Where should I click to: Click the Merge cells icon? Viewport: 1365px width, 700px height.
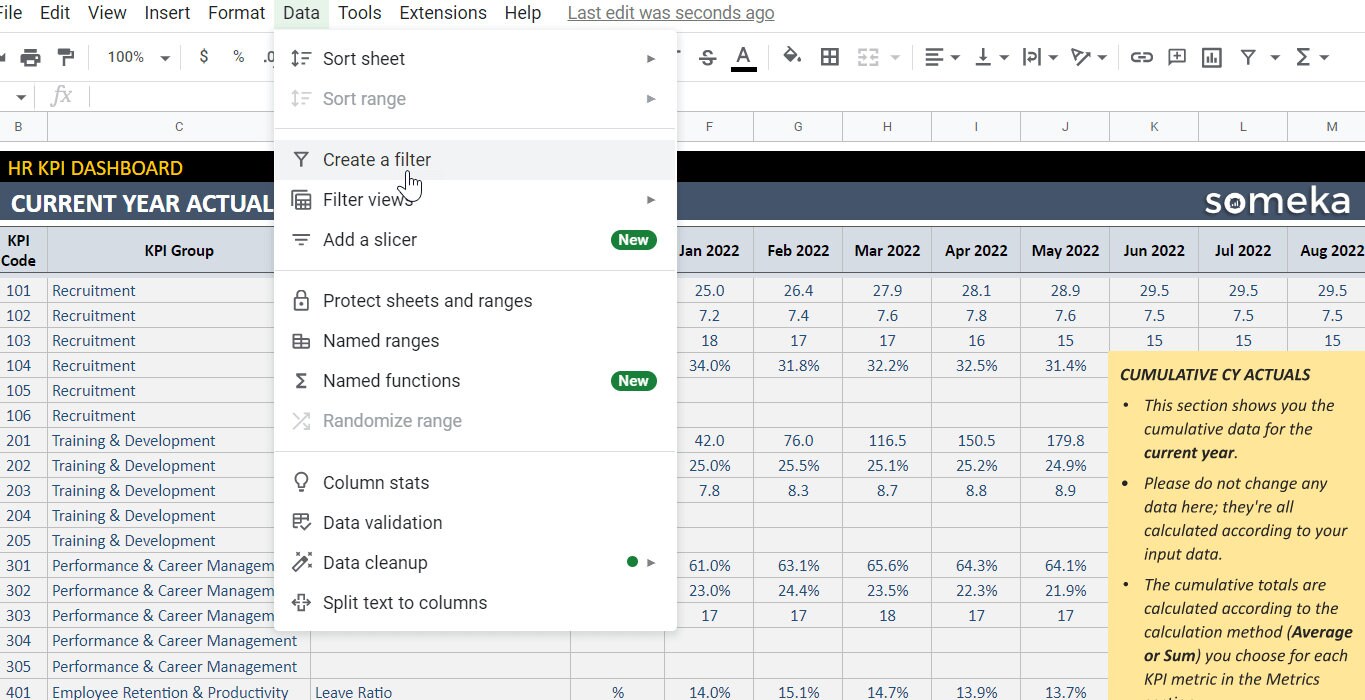point(868,57)
